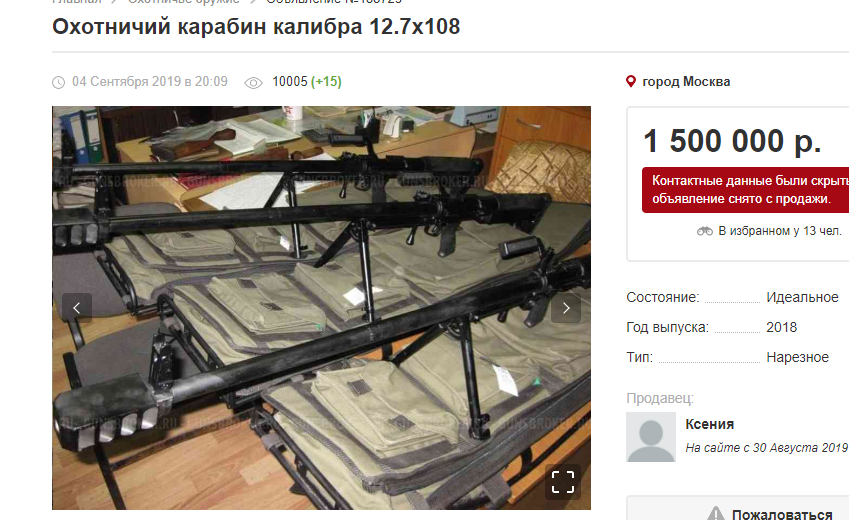The height and width of the screenshot is (520, 849).
Task: Click the red location pin icon
Action: click(x=631, y=82)
